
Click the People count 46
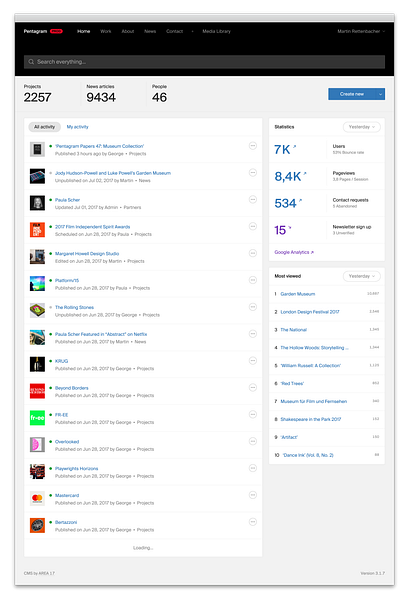(x=159, y=98)
